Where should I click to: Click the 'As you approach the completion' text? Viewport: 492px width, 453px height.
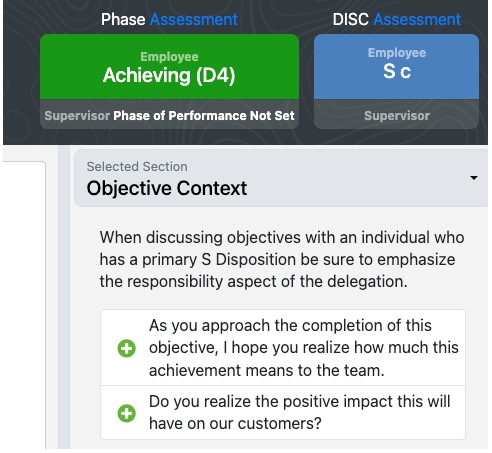(304, 348)
